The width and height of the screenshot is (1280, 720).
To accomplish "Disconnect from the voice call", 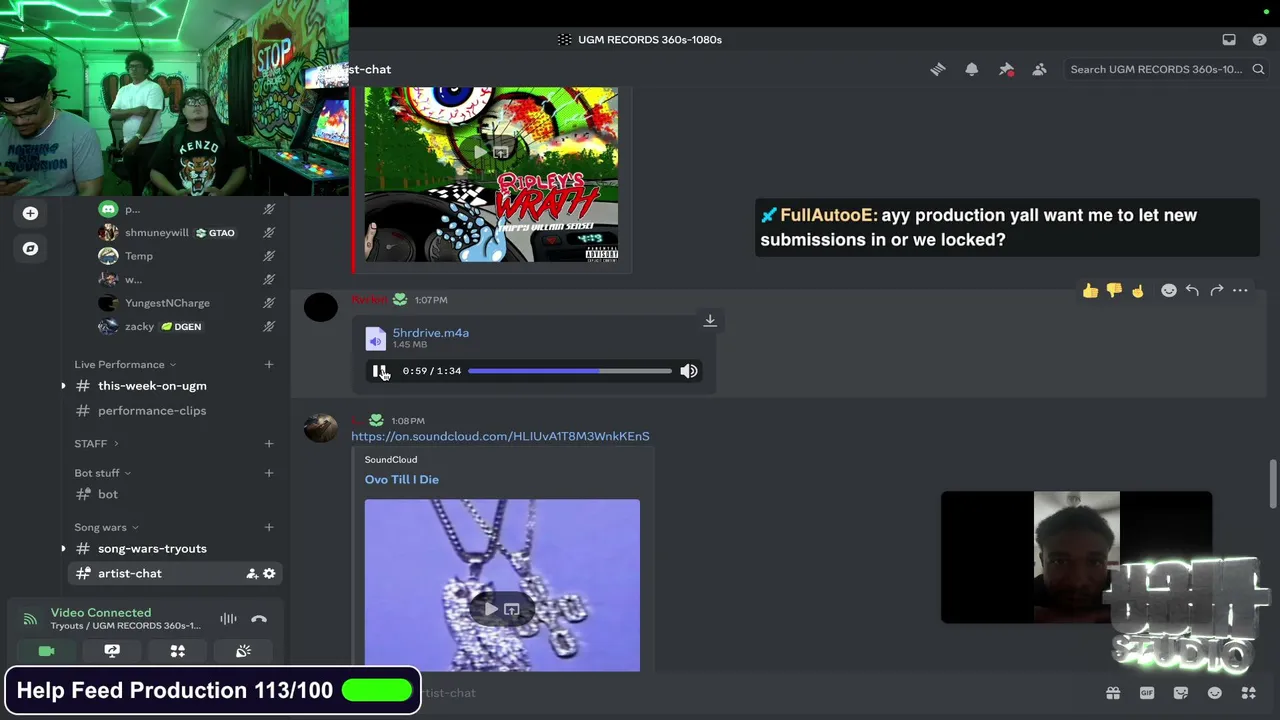I will pos(259,619).
